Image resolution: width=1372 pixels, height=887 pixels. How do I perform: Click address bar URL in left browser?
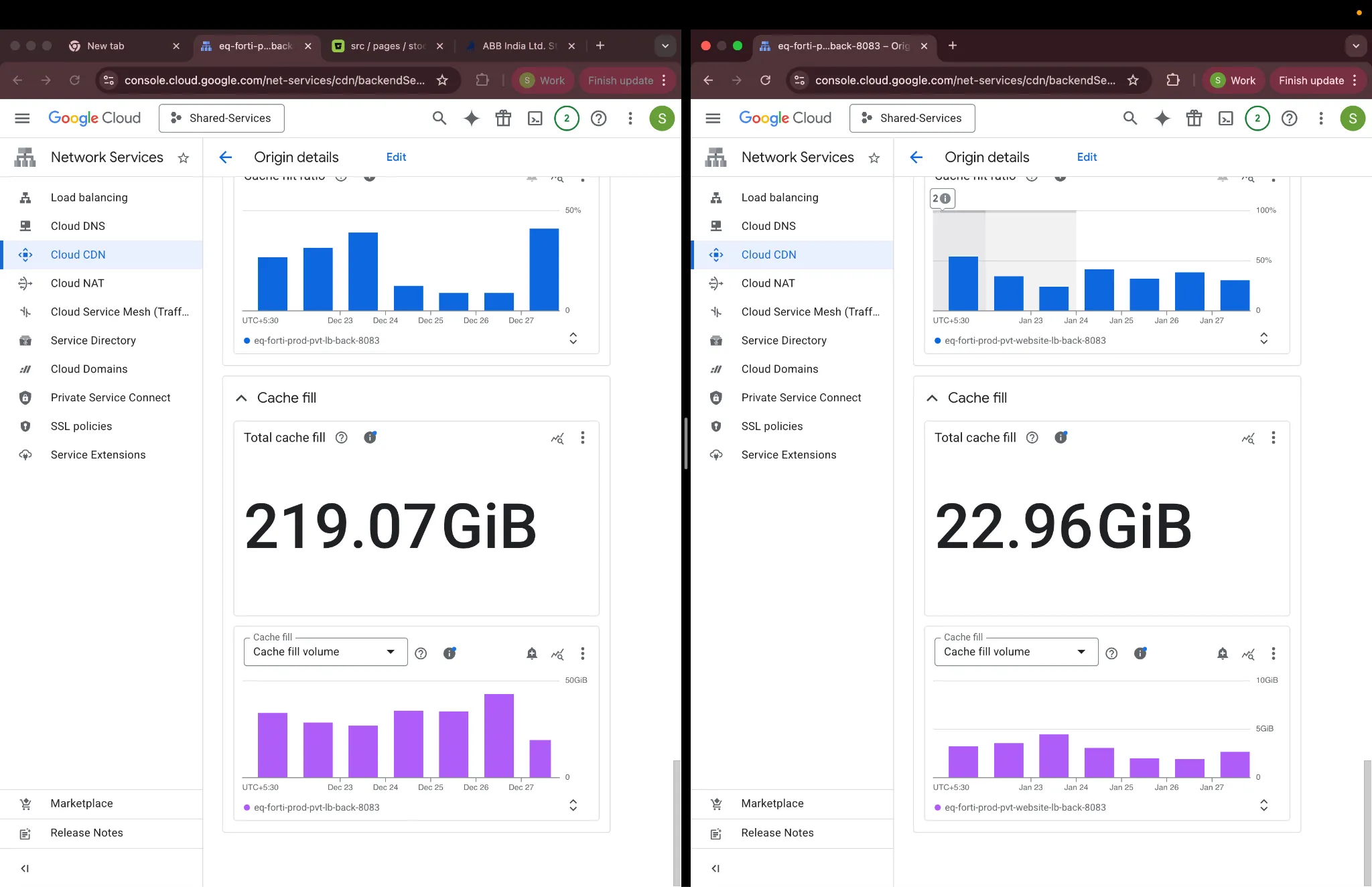(275, 80)
